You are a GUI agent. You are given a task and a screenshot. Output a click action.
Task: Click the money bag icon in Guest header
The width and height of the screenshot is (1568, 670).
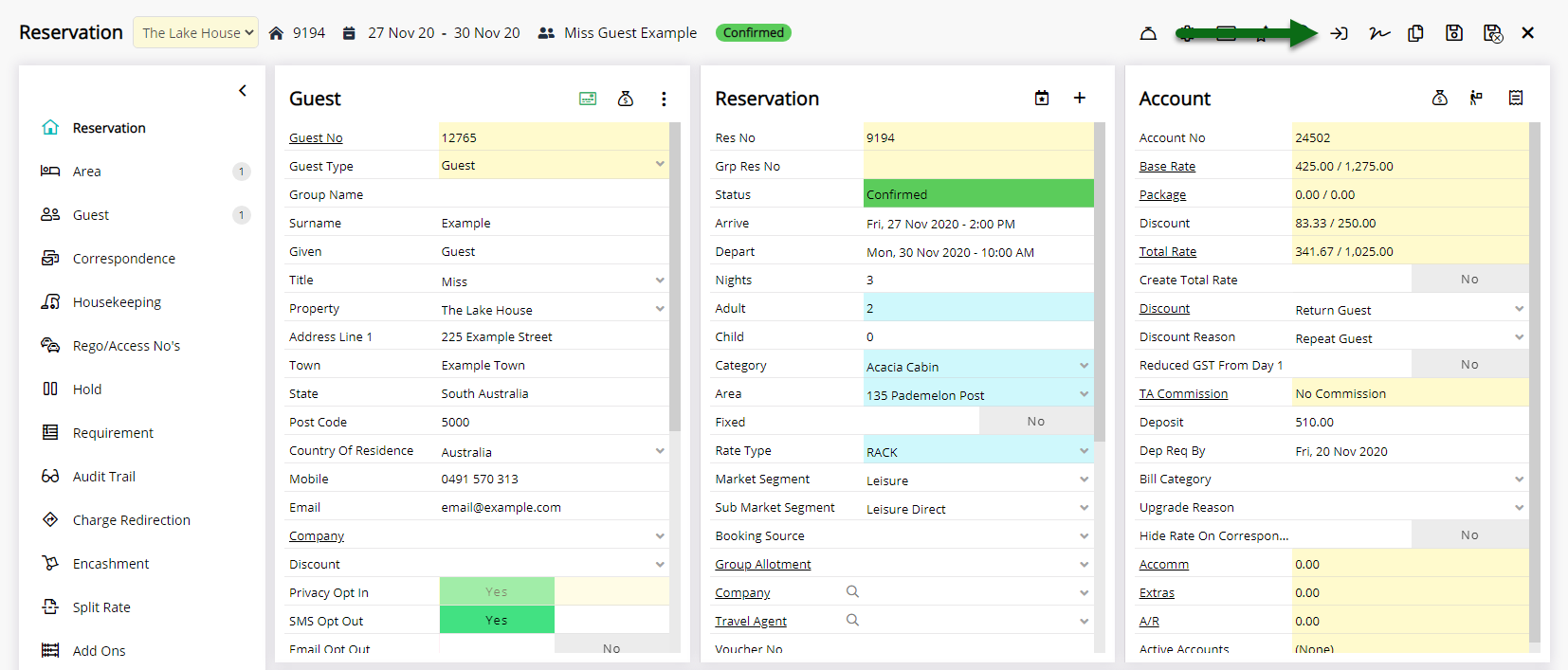626,99
